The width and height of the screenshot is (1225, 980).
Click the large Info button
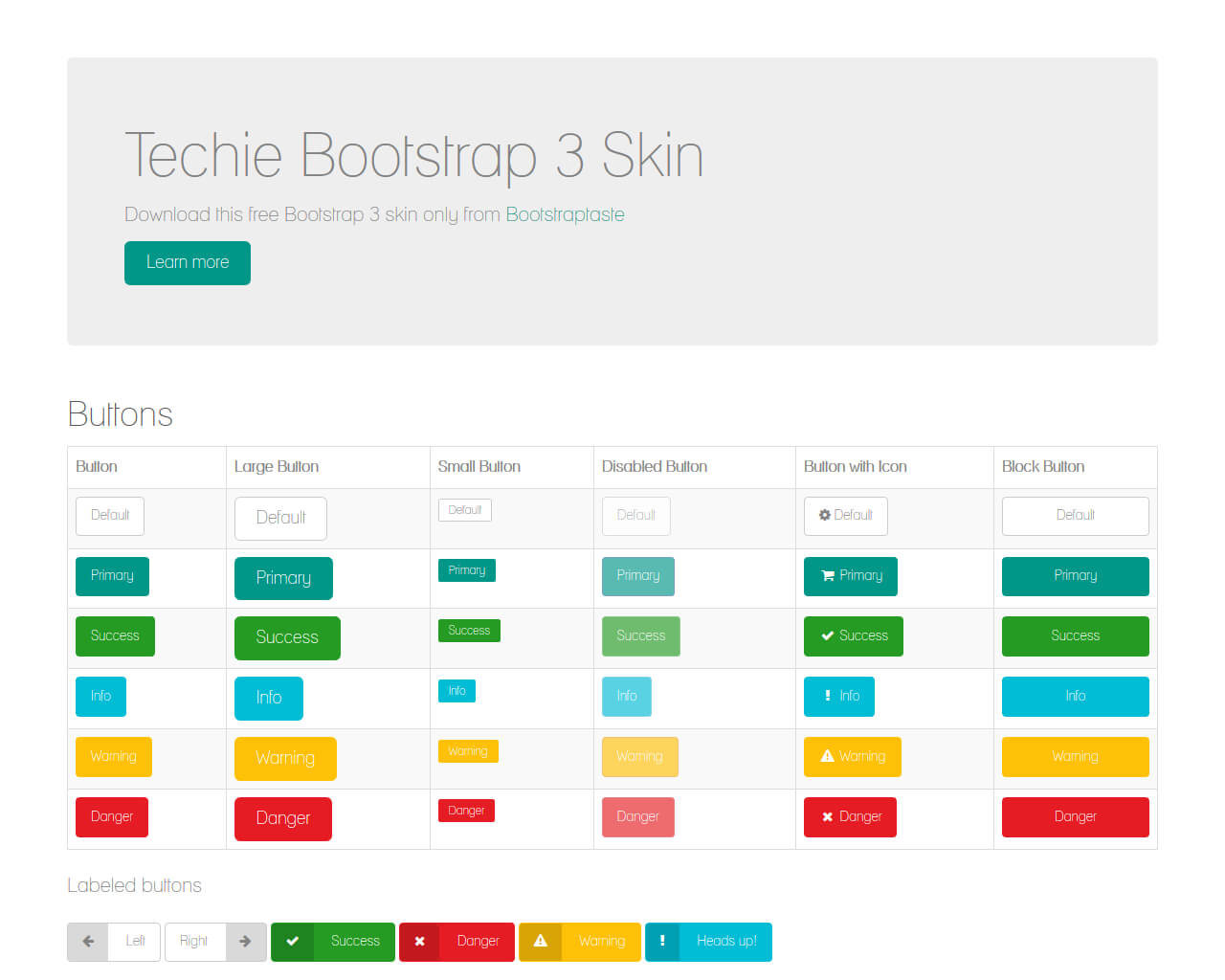pos(269,699)
